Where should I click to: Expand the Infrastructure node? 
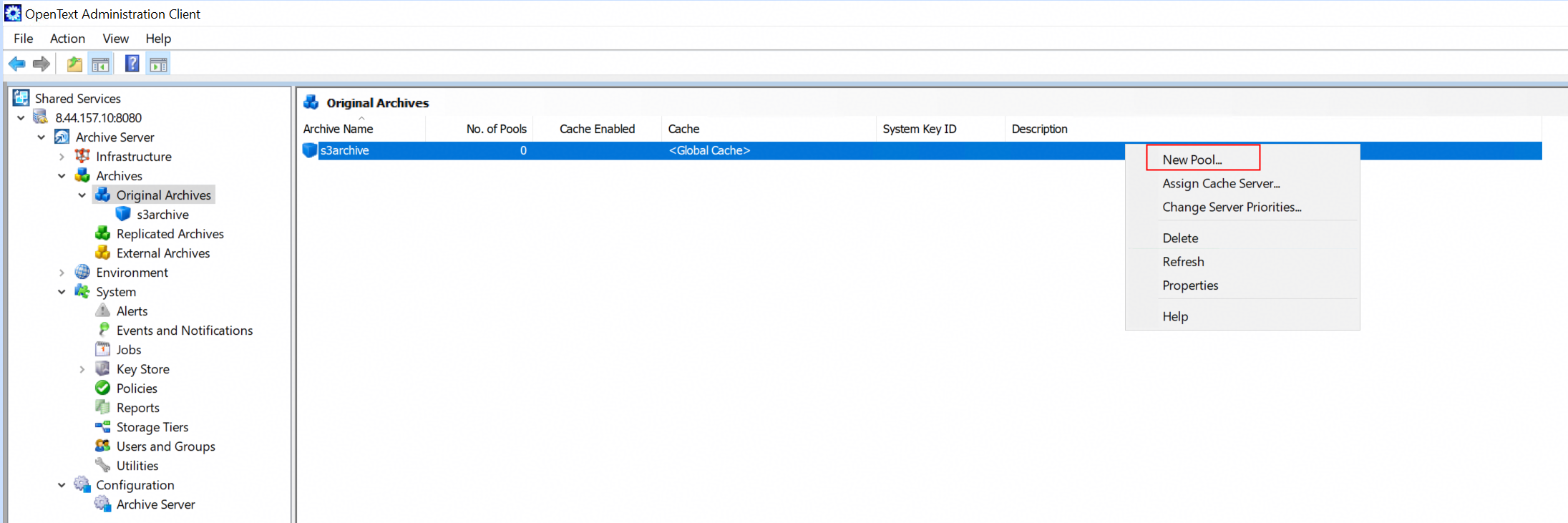(62, 157)
